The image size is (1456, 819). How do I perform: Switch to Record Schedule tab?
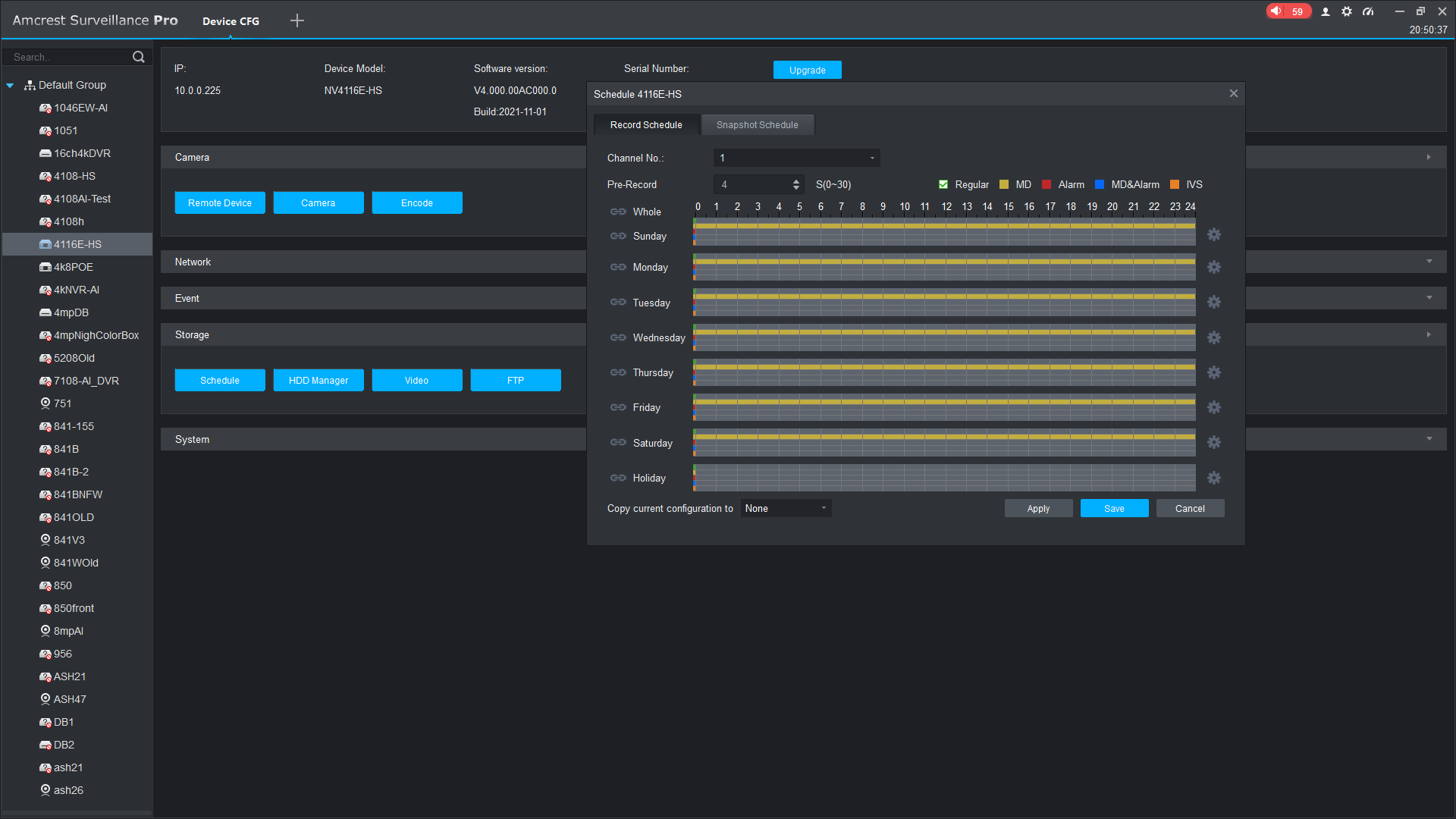646,125
